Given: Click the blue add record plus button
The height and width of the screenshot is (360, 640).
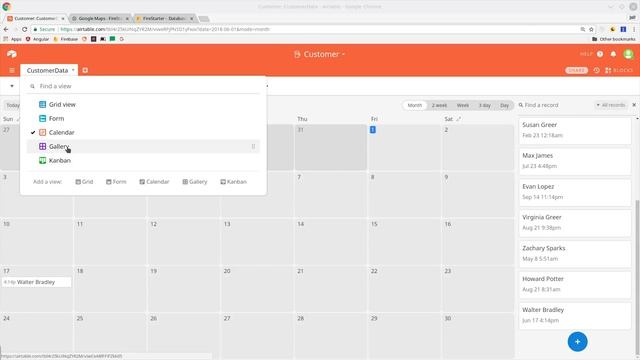Looking at the screenshot, I should click(577, 342).
